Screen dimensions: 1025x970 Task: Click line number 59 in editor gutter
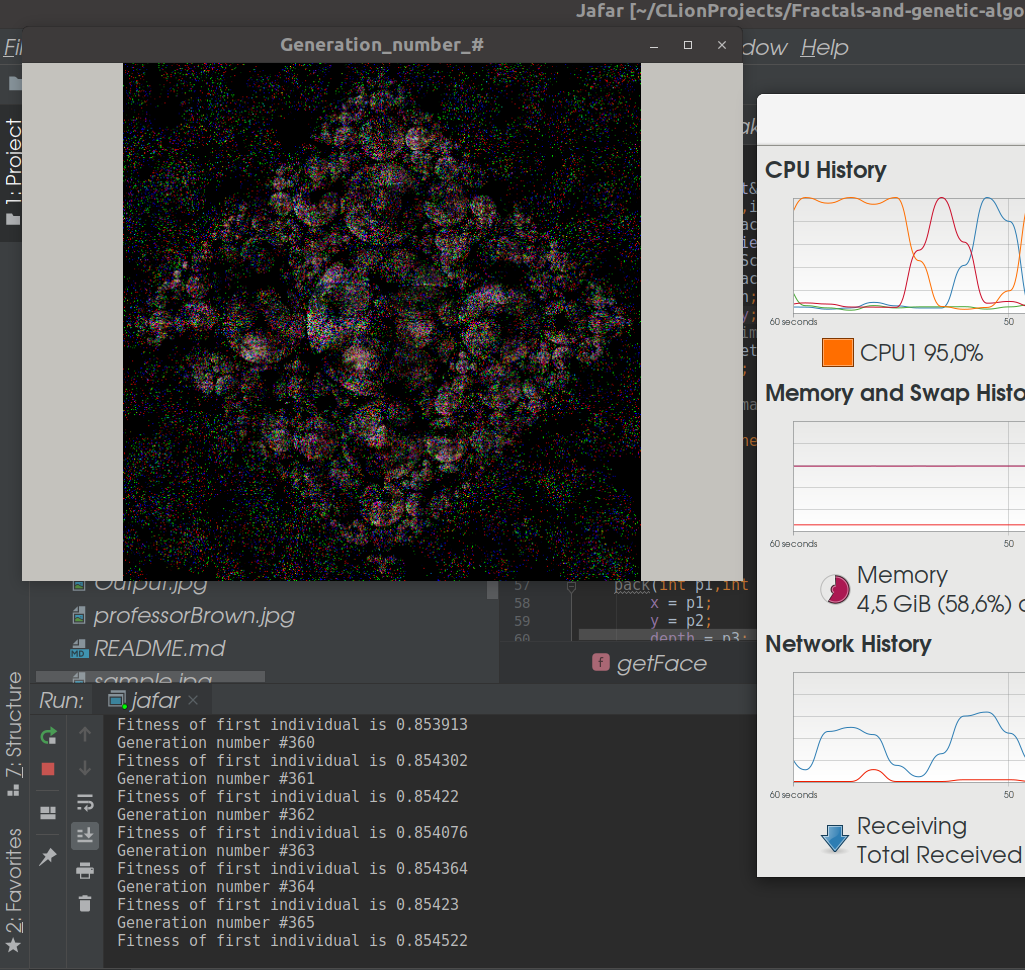click(x=522, y=621)
